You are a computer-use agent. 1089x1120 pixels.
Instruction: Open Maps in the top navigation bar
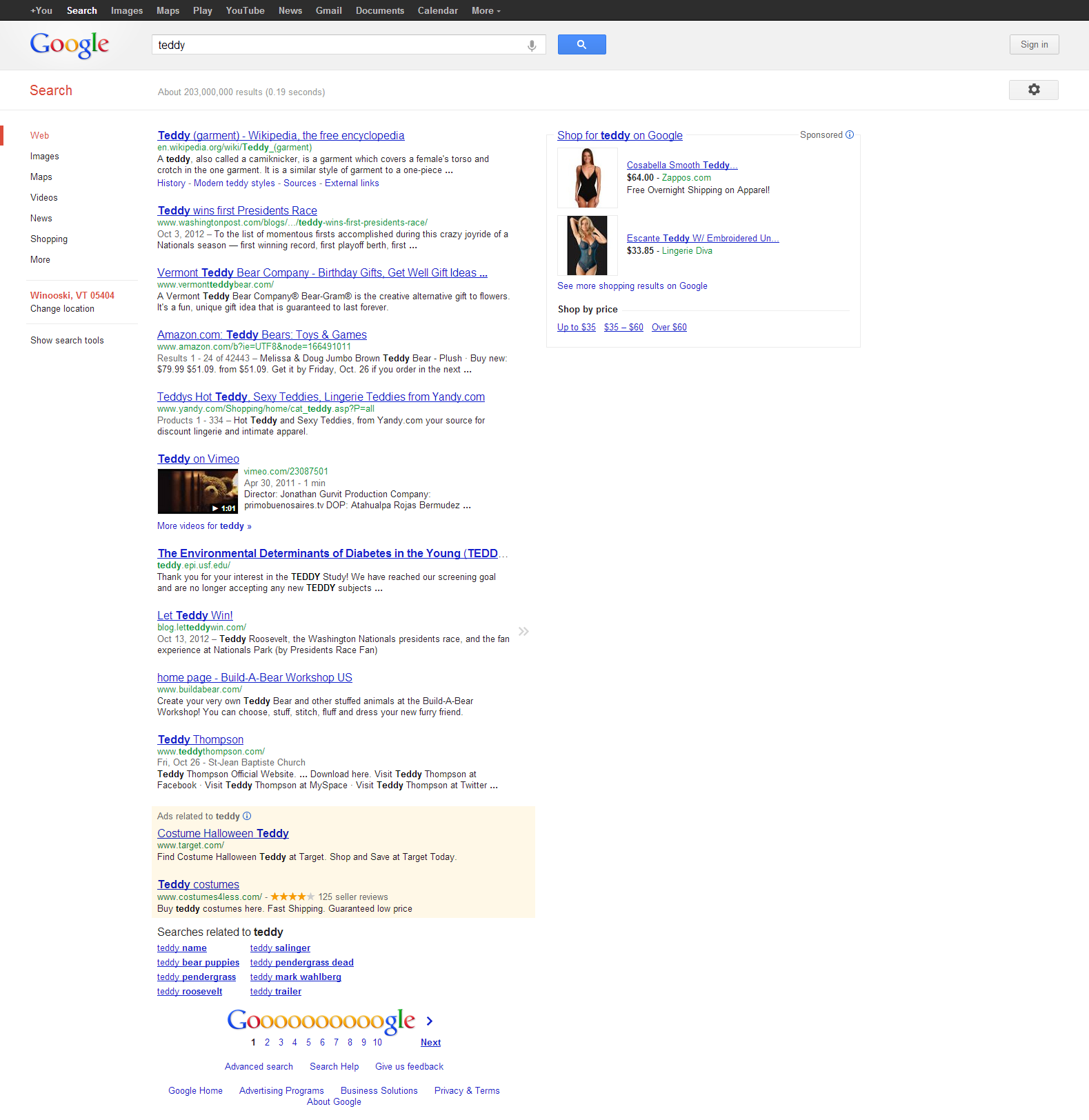pos(168,10)
